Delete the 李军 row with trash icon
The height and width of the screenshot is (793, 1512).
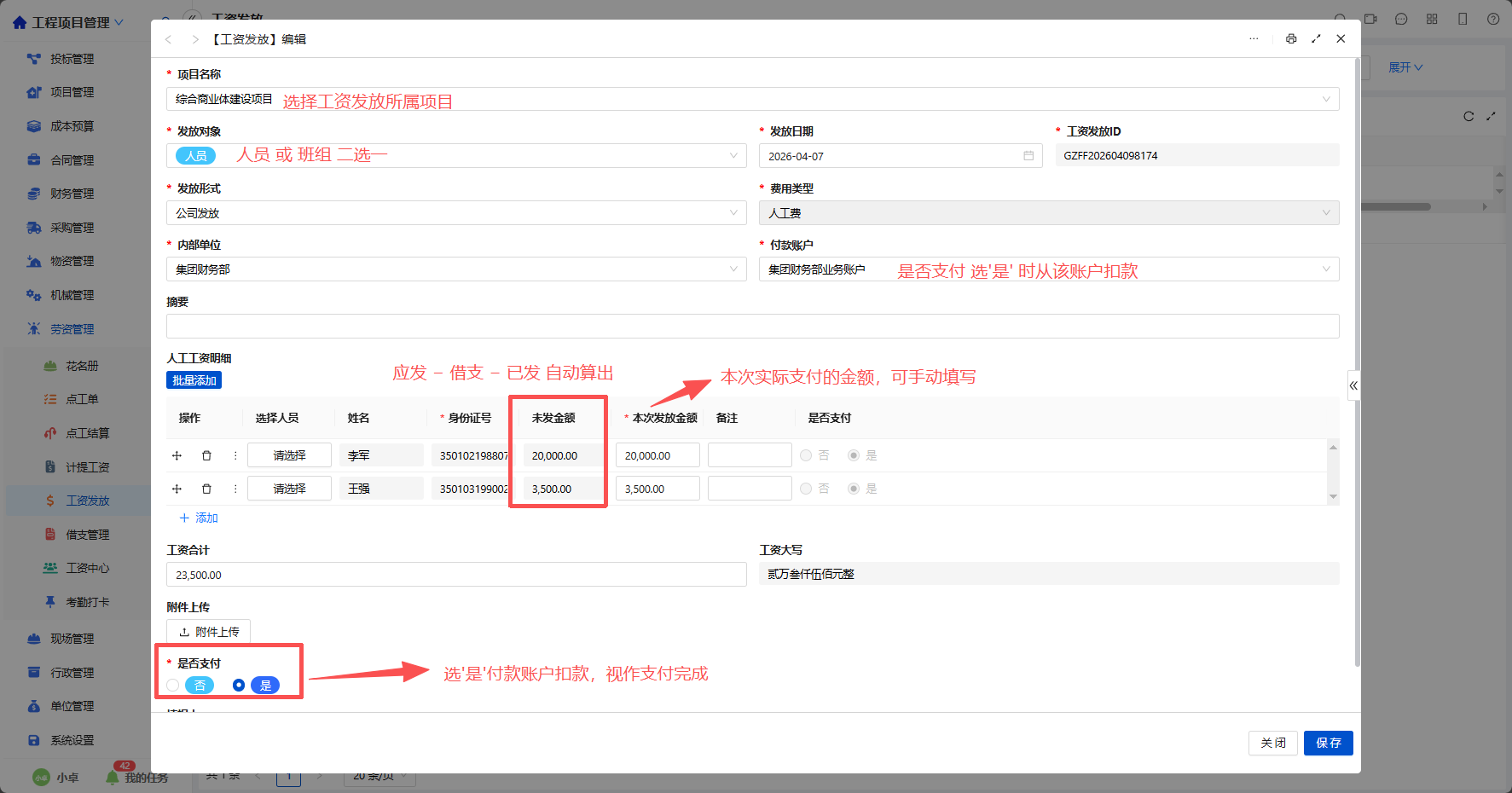(206, 455)
